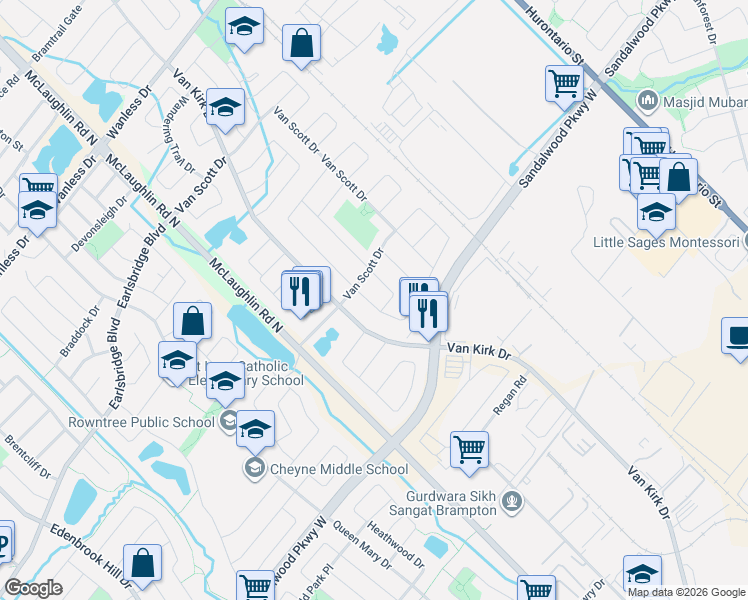748x600 pixels.
Task: Select the Cheyne Middle School place icon
Action: 255,469
